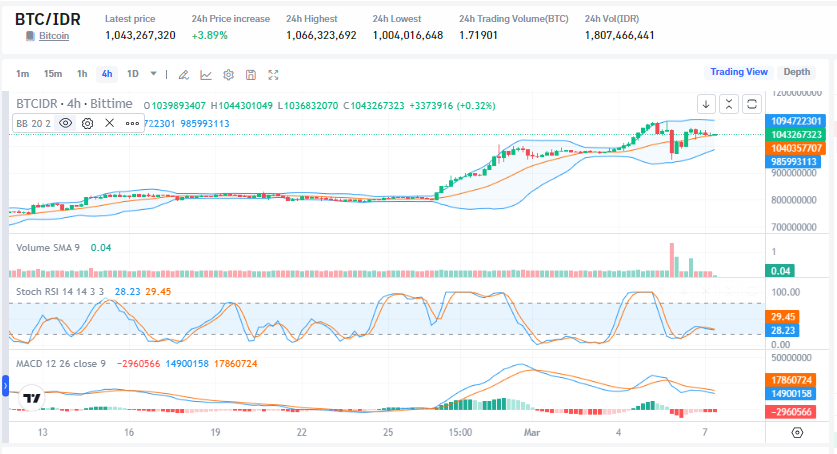This screenshot has width=837, height=454.
Task: Click the 100.00 Stoch RSI scale label
Action: tap(786, 292)
